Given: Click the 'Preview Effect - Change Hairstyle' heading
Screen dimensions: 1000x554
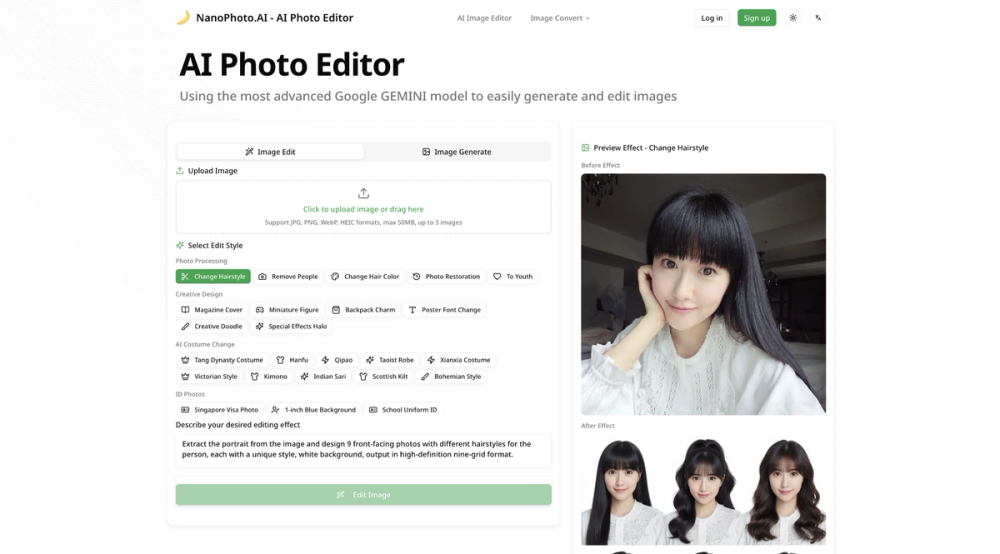Looking at the screenshot, I should point(651,148).
